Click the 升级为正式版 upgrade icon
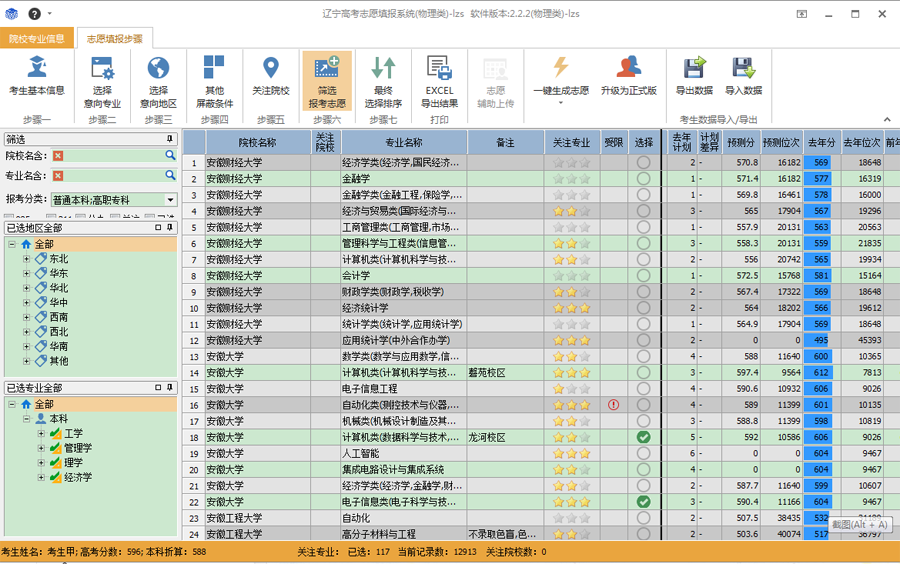The image size is (900, 564). [x=629, y=67]
